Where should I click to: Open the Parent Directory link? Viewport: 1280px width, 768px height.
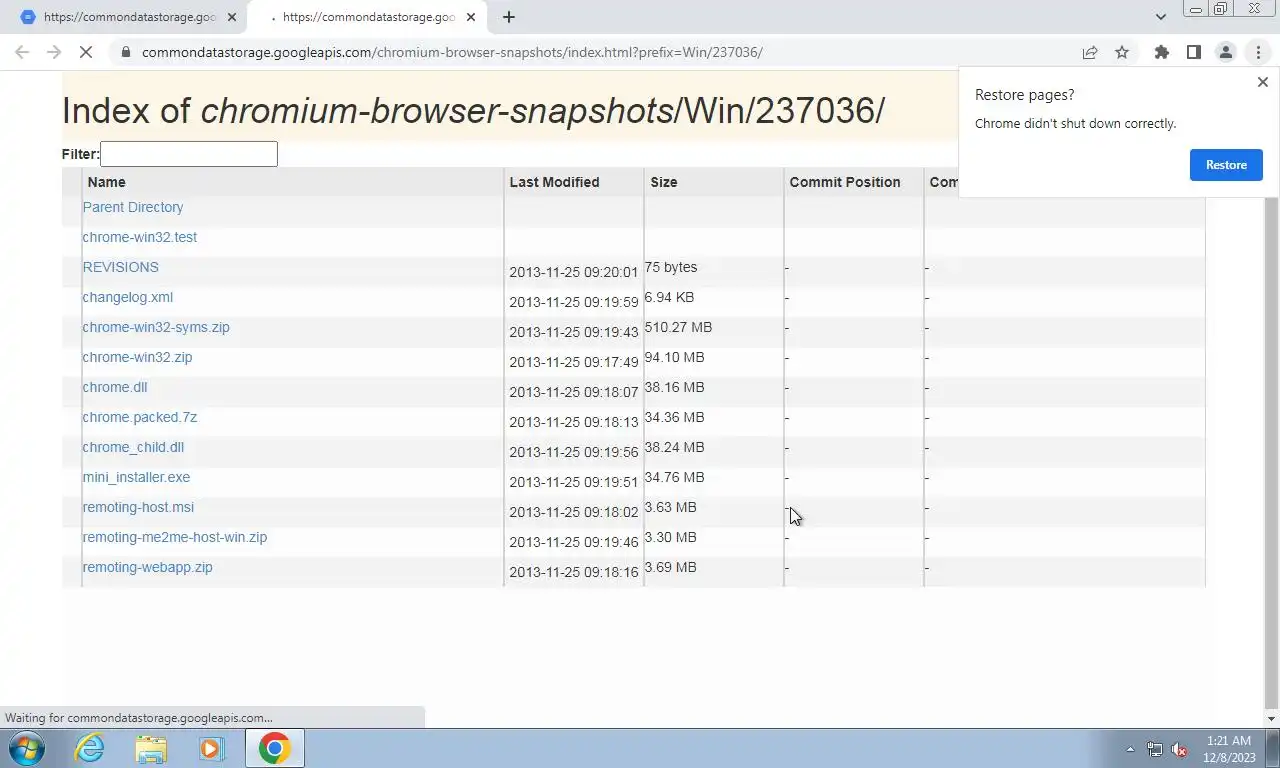coord(133,207)
